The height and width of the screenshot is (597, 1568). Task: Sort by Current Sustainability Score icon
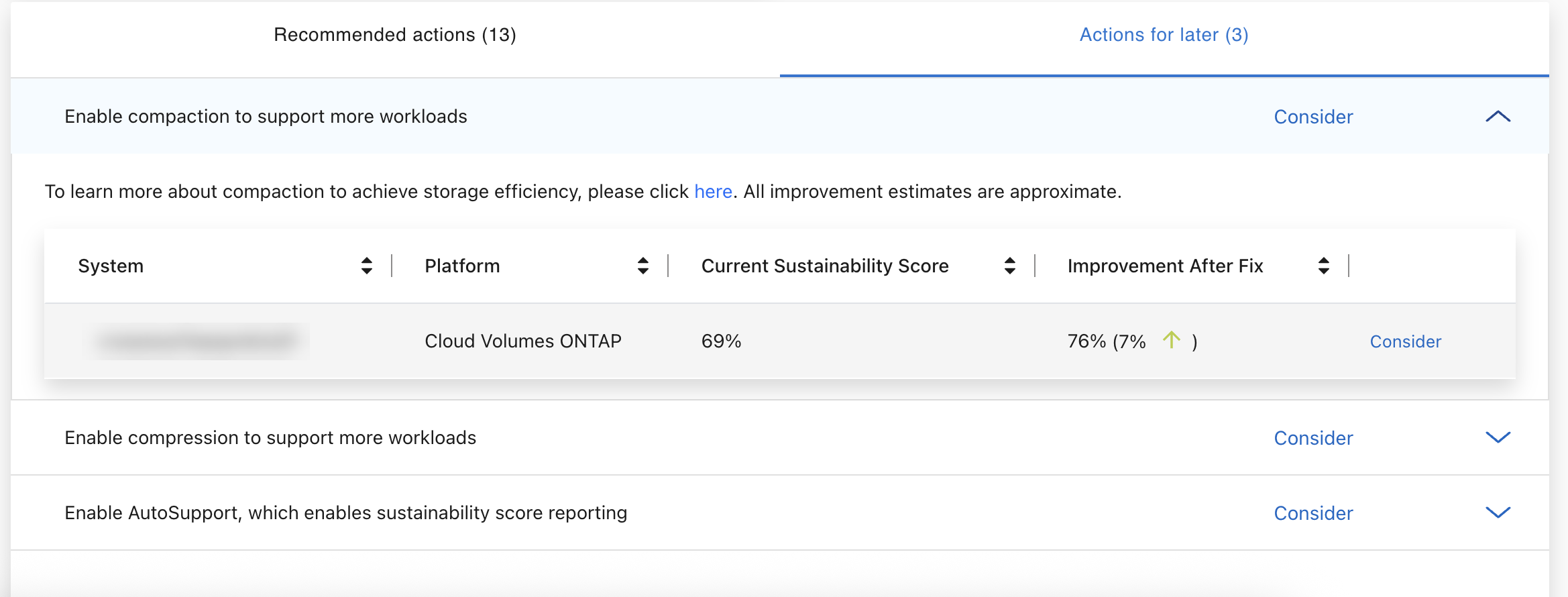click(x=1009, y=266)
